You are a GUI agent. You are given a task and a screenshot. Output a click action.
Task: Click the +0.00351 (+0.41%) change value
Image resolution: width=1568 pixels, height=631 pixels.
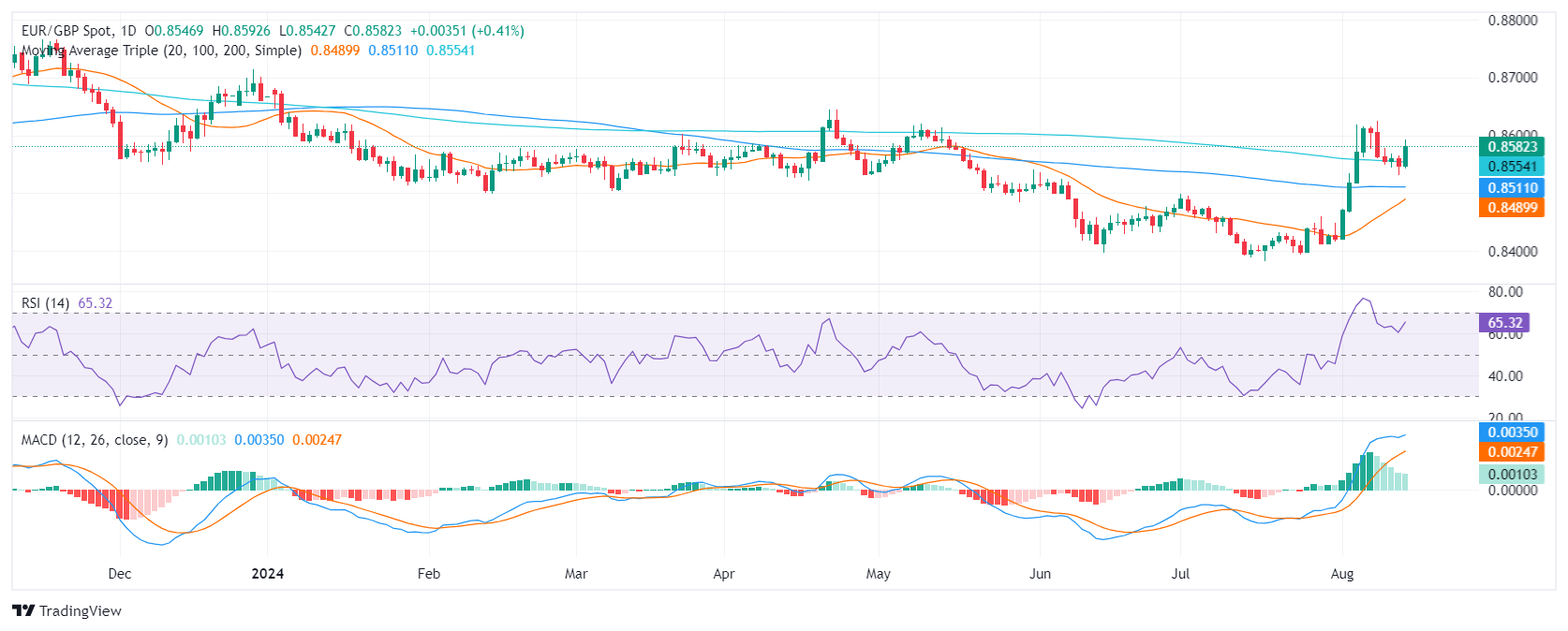point(466,31)
